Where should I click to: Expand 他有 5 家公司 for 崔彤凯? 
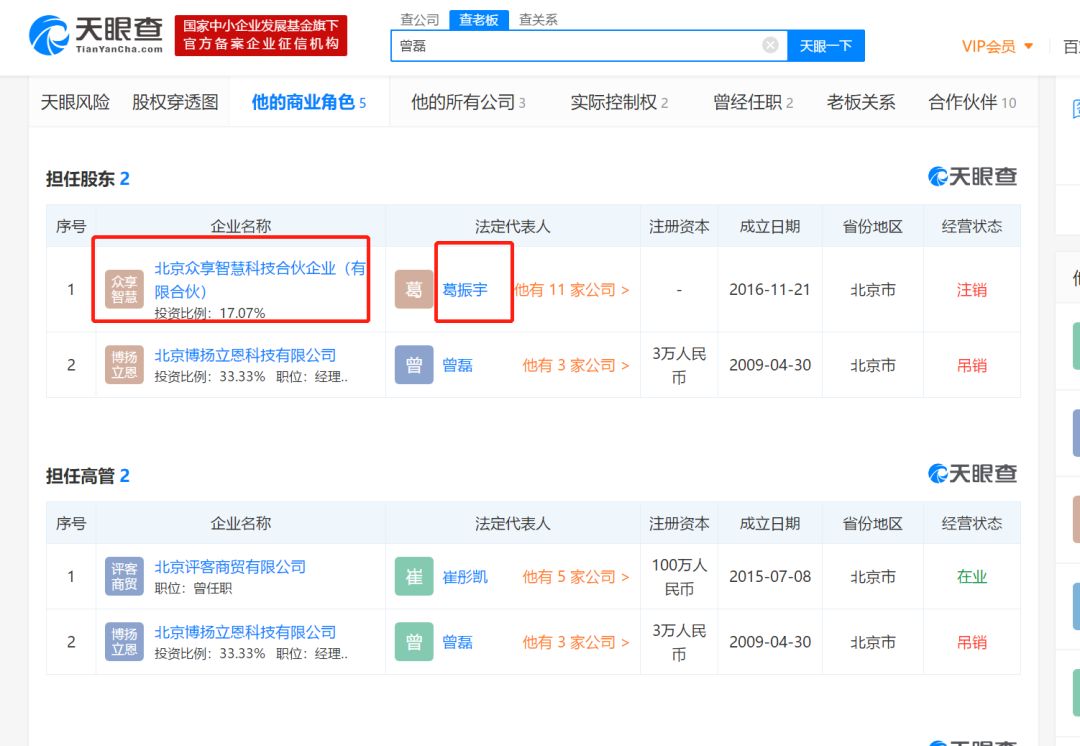(x=575, y=577)
